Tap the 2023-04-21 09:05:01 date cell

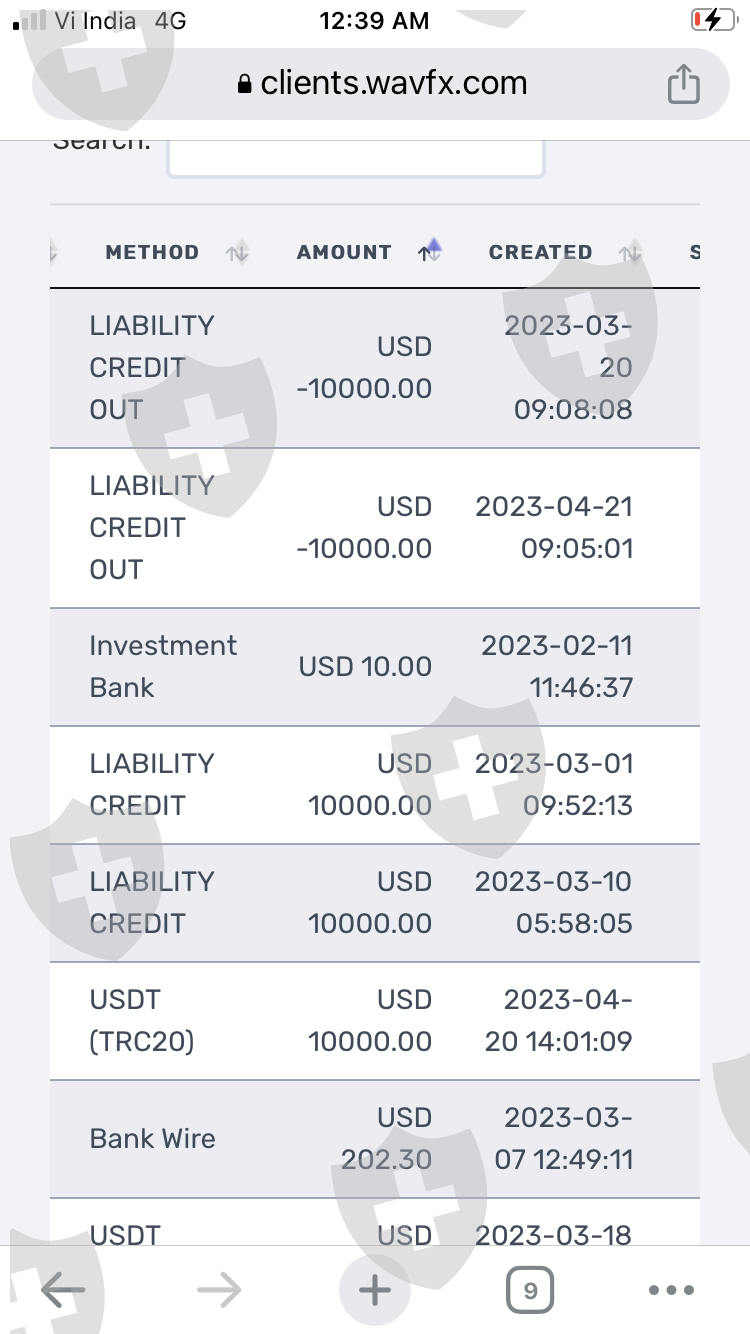click(554, 527)
